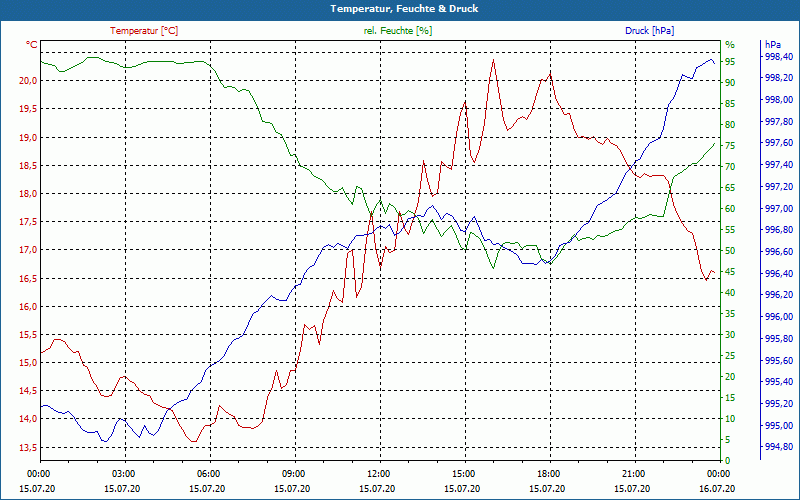Click temperature axis value 17,5
Viewport: 800px width, 500px height.
pos(29,222)
